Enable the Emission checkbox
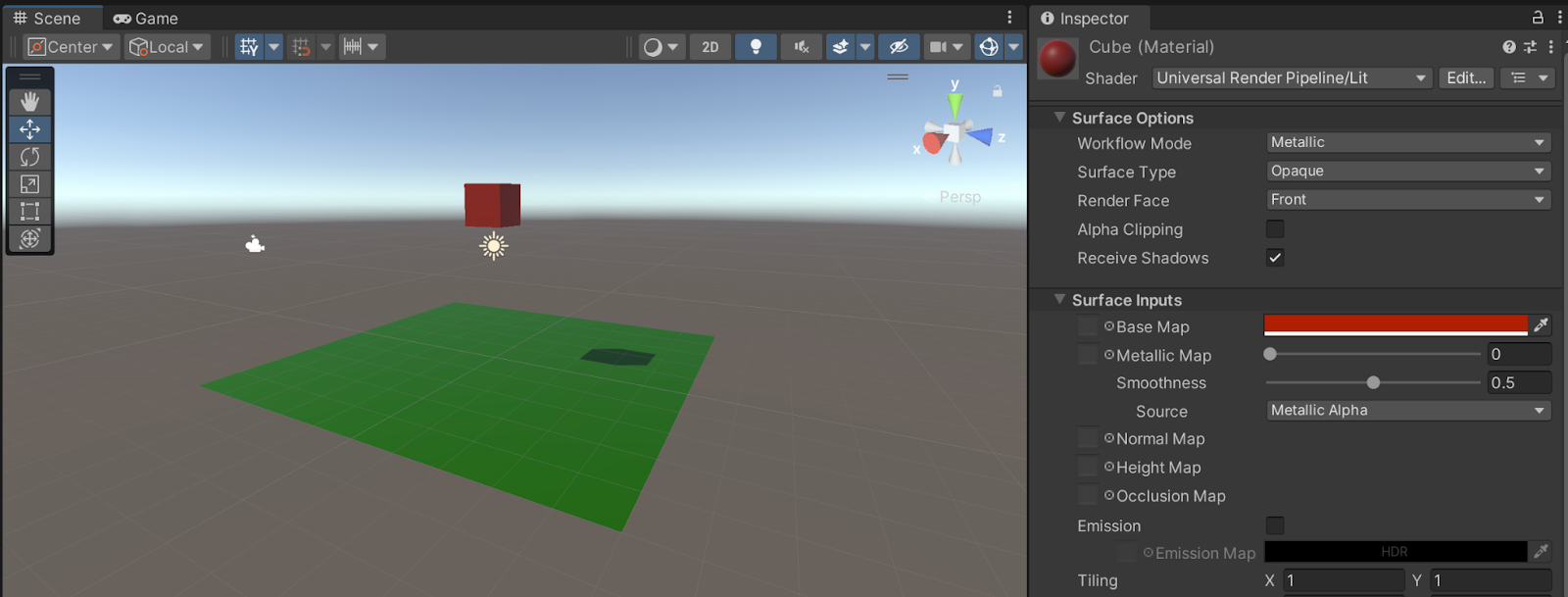 point(1275,526)
